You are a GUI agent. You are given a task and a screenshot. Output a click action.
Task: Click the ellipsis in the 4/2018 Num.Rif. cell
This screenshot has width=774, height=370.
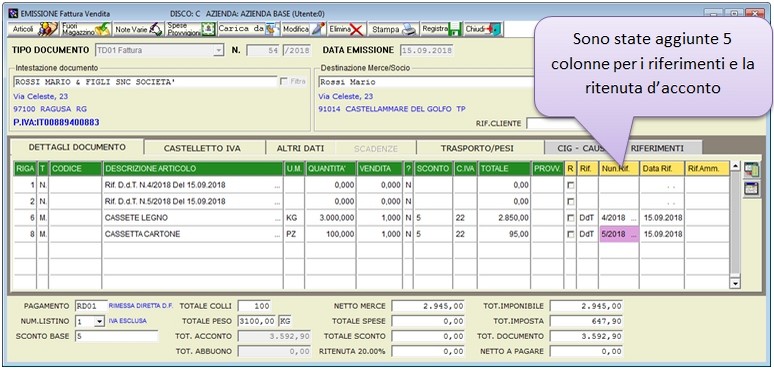point(634,219)
